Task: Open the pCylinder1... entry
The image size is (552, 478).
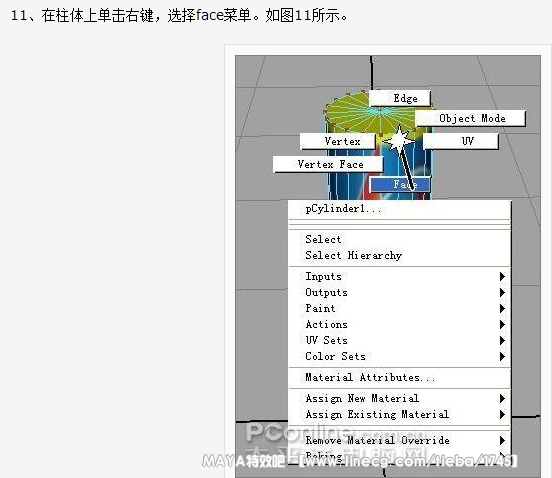Action: coord(400,209)
